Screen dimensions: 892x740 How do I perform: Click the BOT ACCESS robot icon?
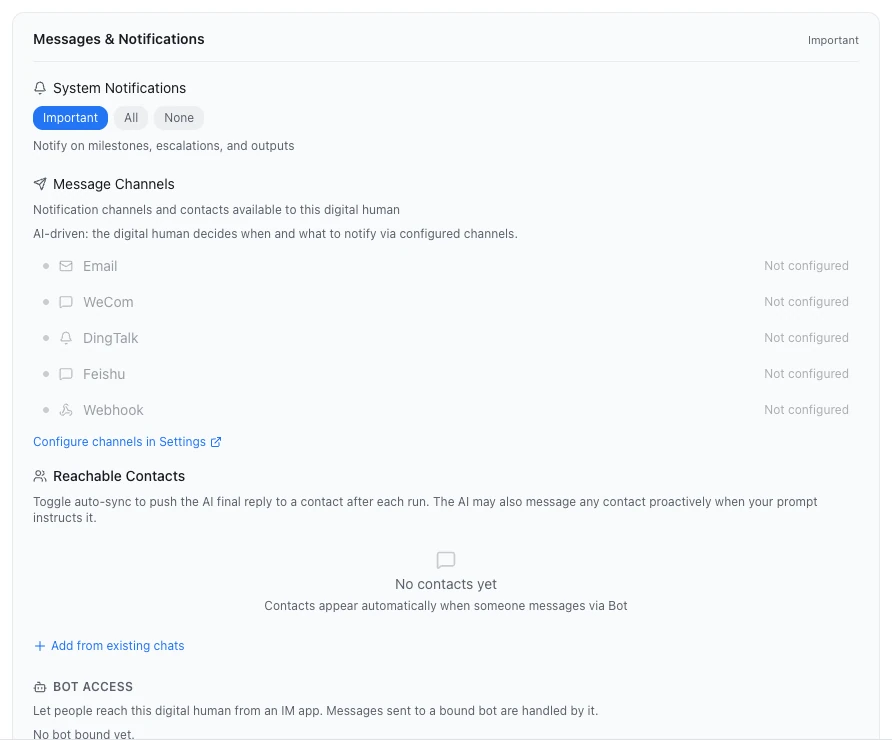click(x=40, y=687)
